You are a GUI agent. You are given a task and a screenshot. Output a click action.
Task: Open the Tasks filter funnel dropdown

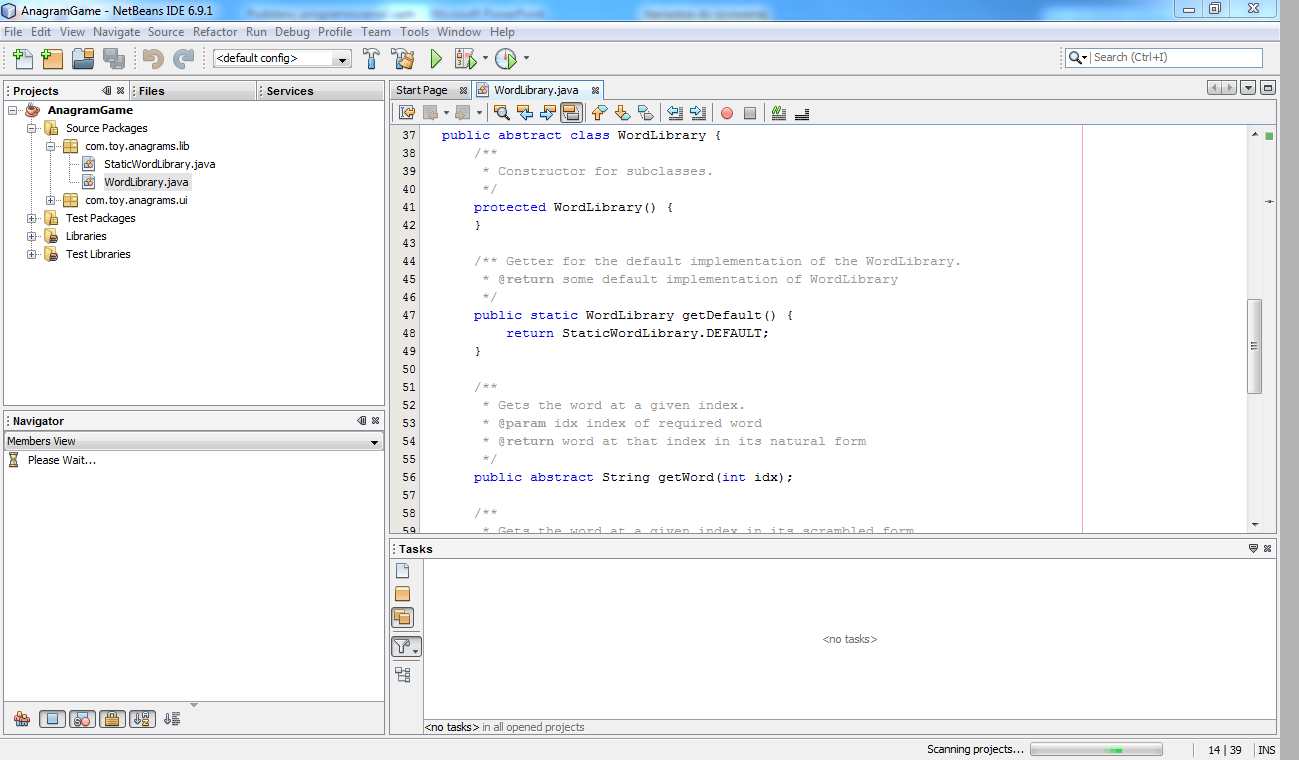point(406,647)
